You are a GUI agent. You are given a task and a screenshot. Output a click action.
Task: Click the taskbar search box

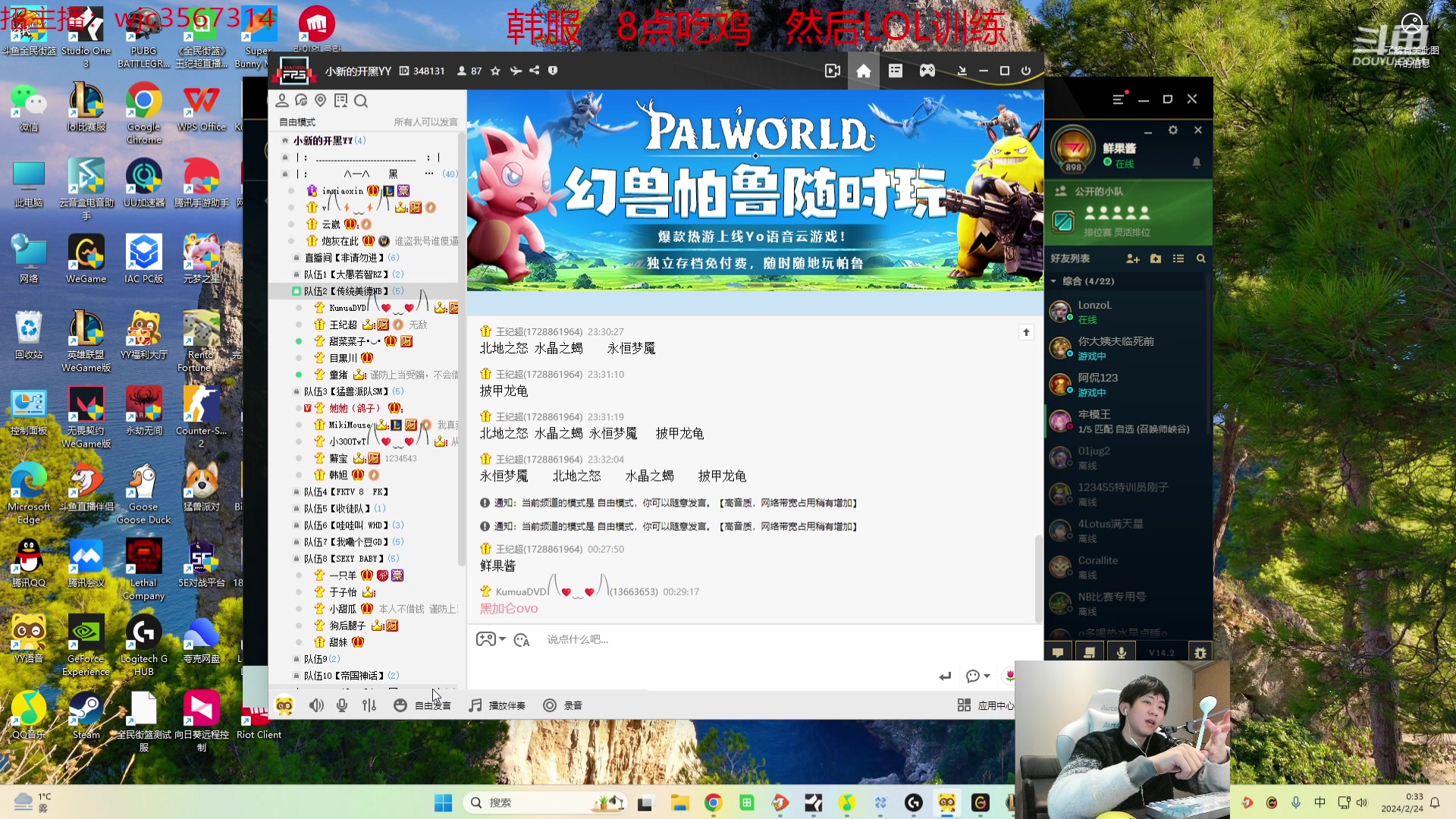[544, 802]
